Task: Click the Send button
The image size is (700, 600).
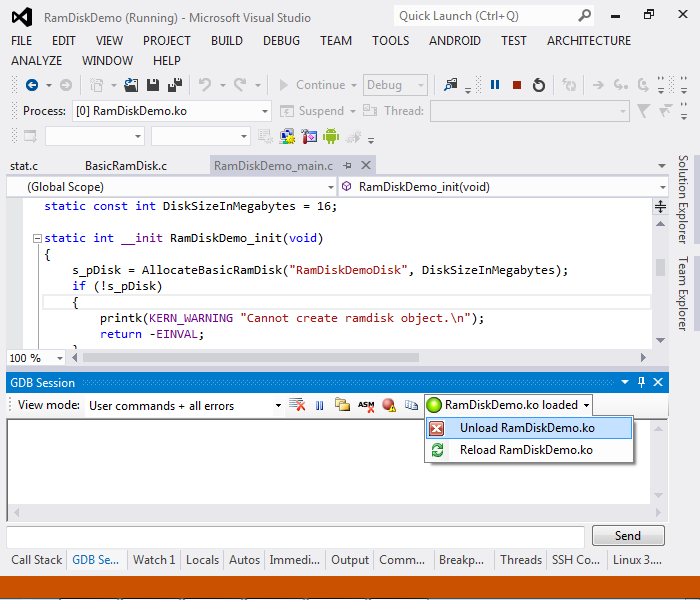Action: tap(628, 536)
